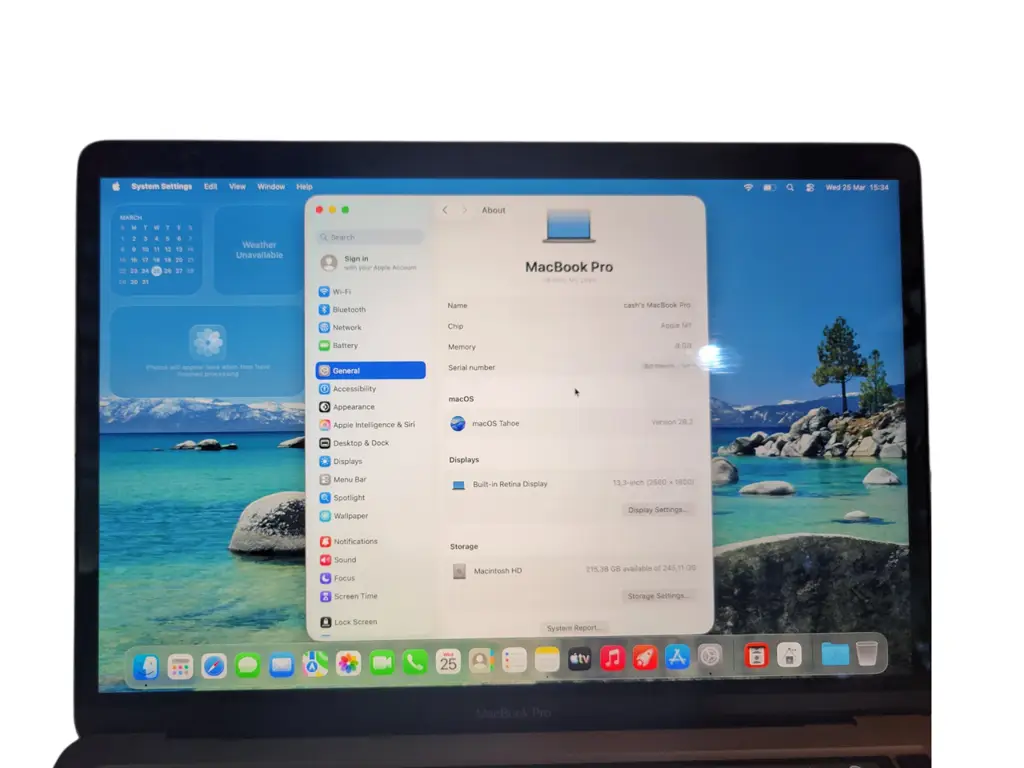Open Reminders from the Dock

514,660
